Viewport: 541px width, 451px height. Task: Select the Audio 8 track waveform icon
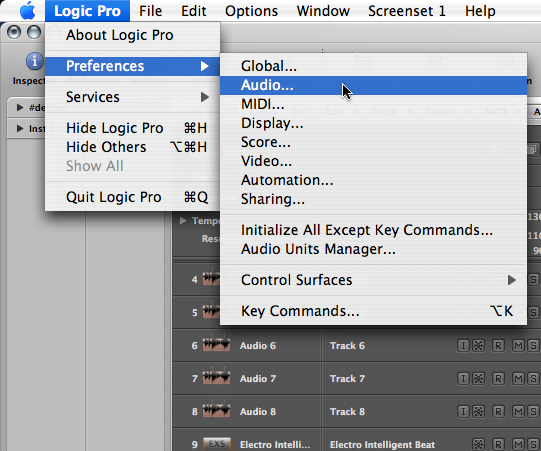tap(216, 410)
